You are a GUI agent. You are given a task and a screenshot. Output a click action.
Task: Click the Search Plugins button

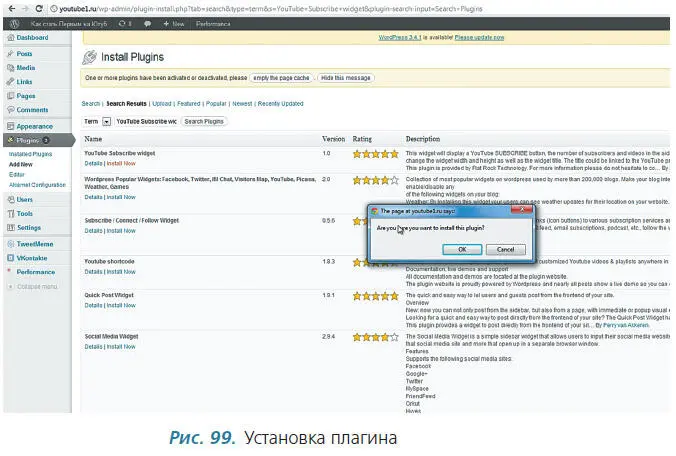pos(204,122)
